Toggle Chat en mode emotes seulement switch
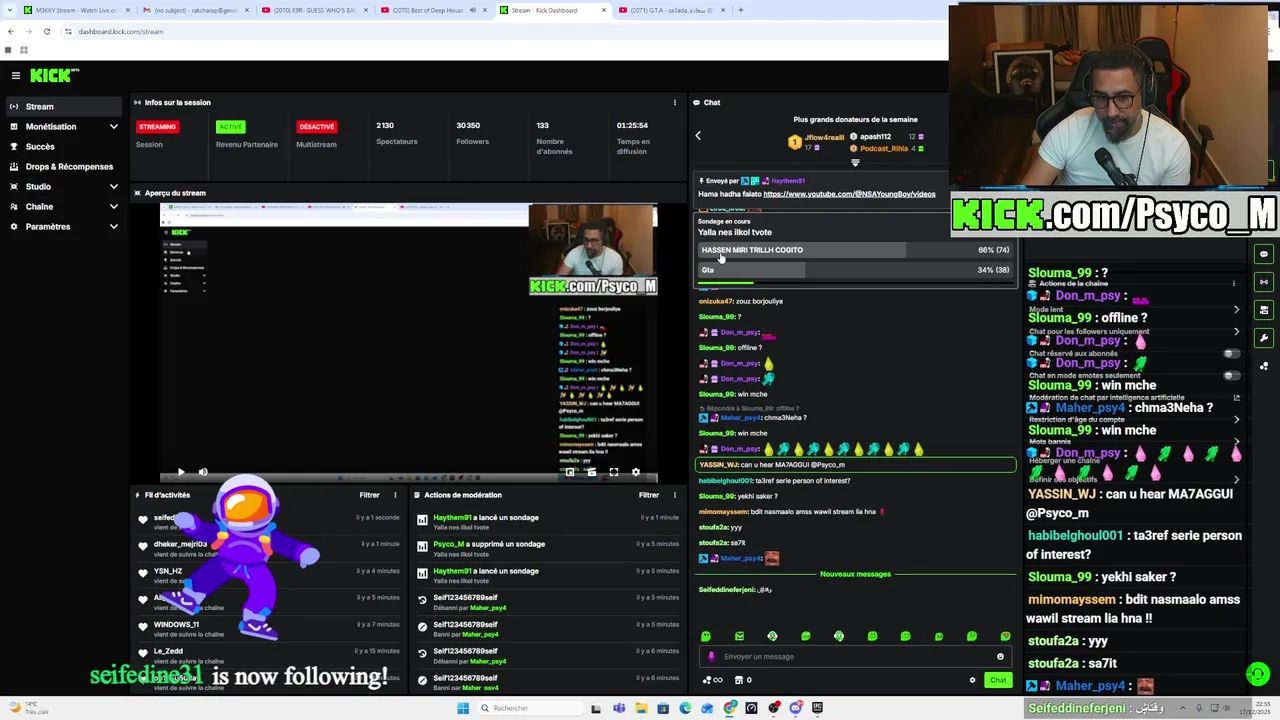 click(x=1232, y=375)
